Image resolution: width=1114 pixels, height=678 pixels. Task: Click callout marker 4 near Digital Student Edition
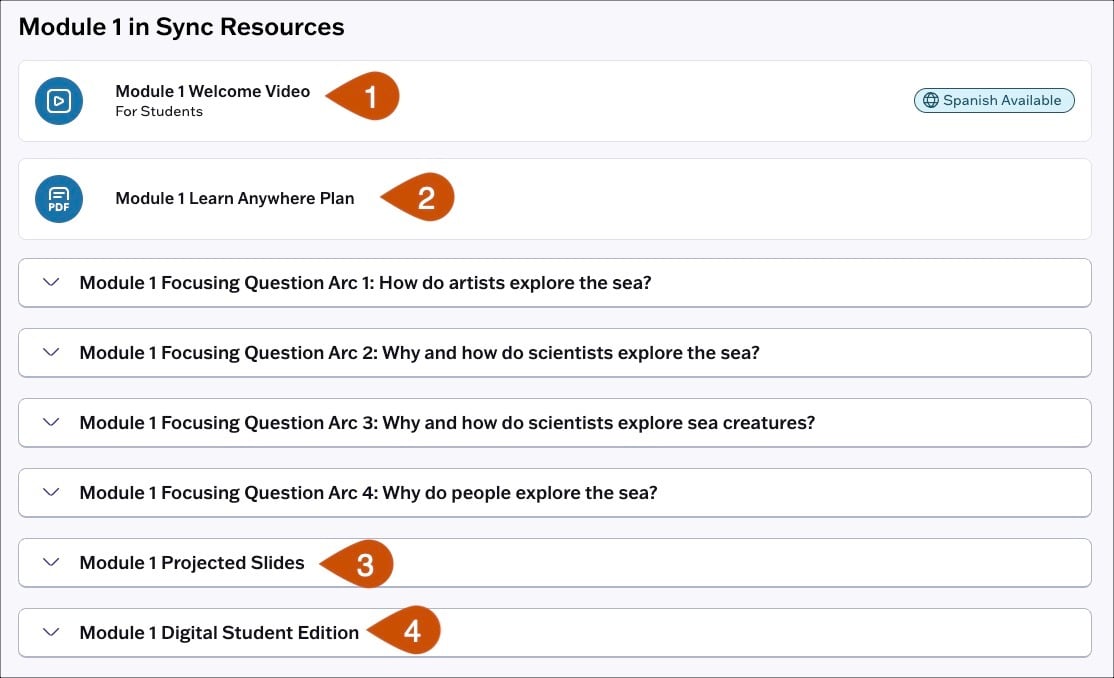[414, 631]
